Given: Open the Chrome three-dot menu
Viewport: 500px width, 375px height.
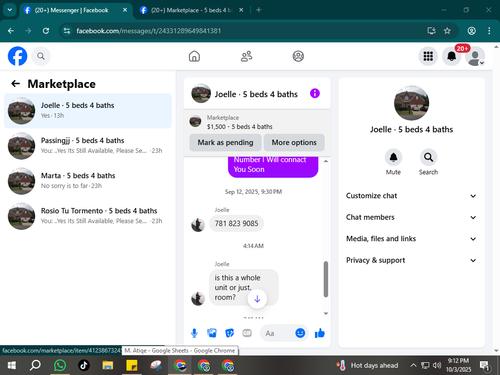Looking at the screenshot, I should tap(489, 31).
